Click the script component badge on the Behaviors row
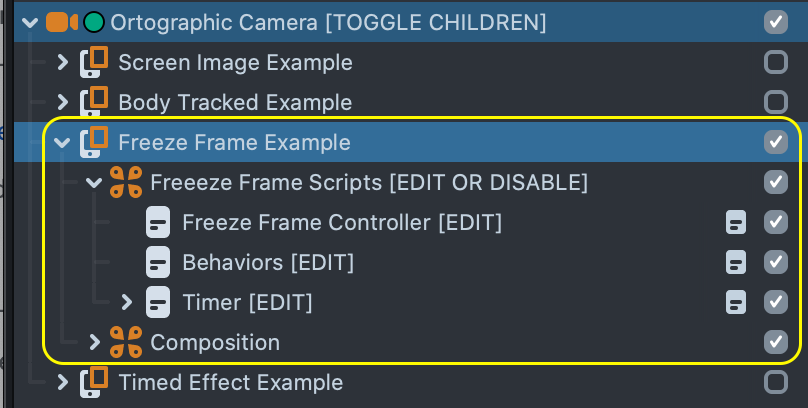Image resolution: width=808 pixels, height=408 pixels. 736,262
